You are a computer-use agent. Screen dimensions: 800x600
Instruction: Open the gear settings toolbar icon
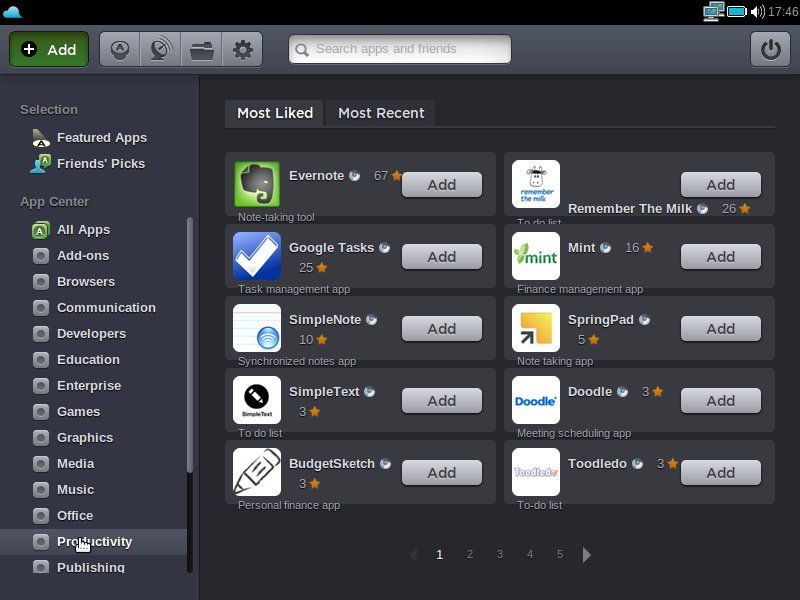point(243,49)
